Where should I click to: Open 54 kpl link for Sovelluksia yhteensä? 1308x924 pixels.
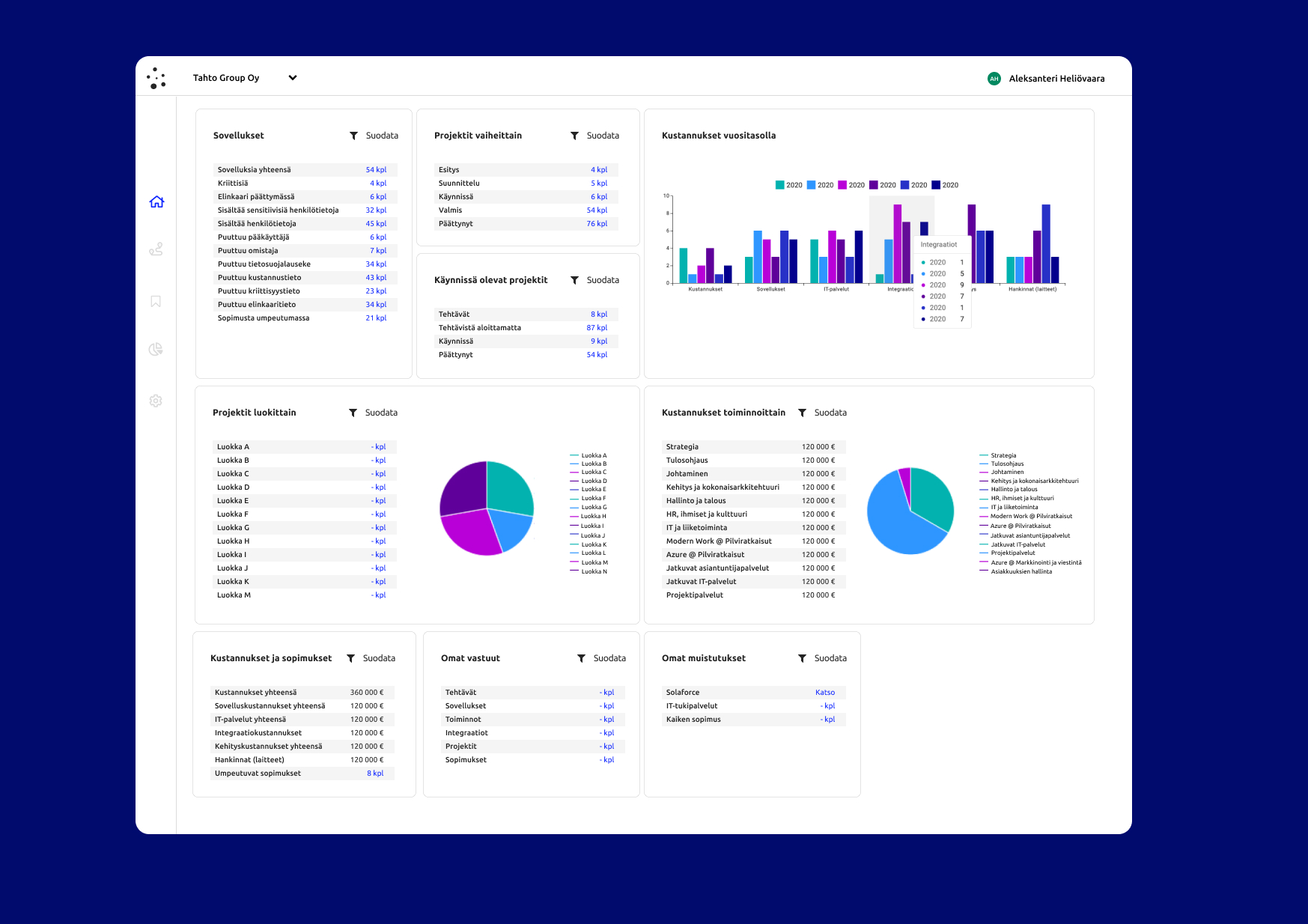[x=376, y=170]
